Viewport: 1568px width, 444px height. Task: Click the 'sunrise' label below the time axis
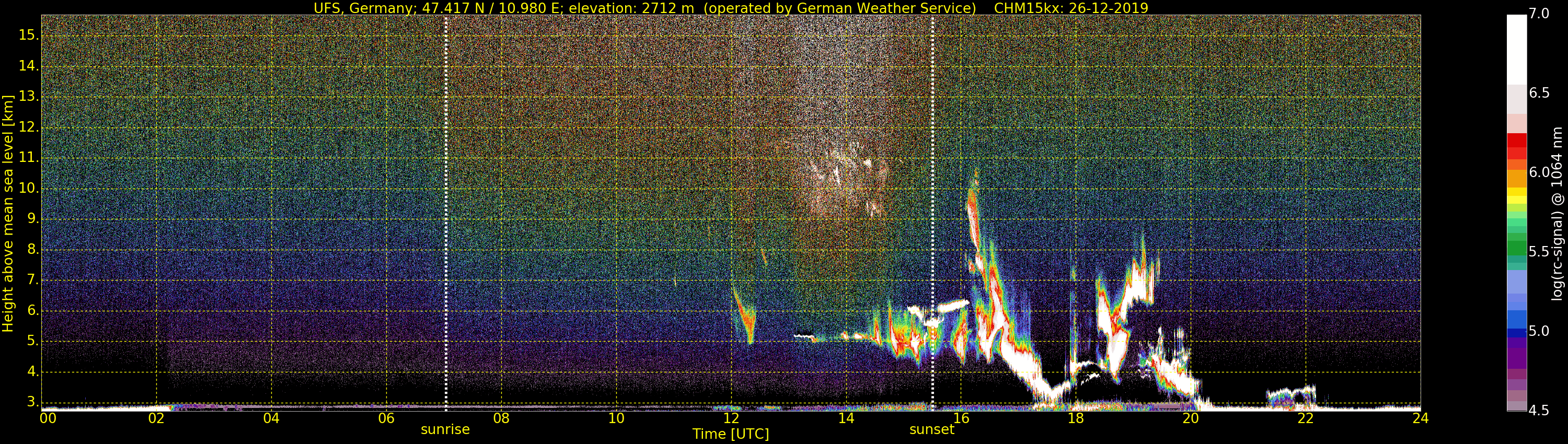[445, 429]
